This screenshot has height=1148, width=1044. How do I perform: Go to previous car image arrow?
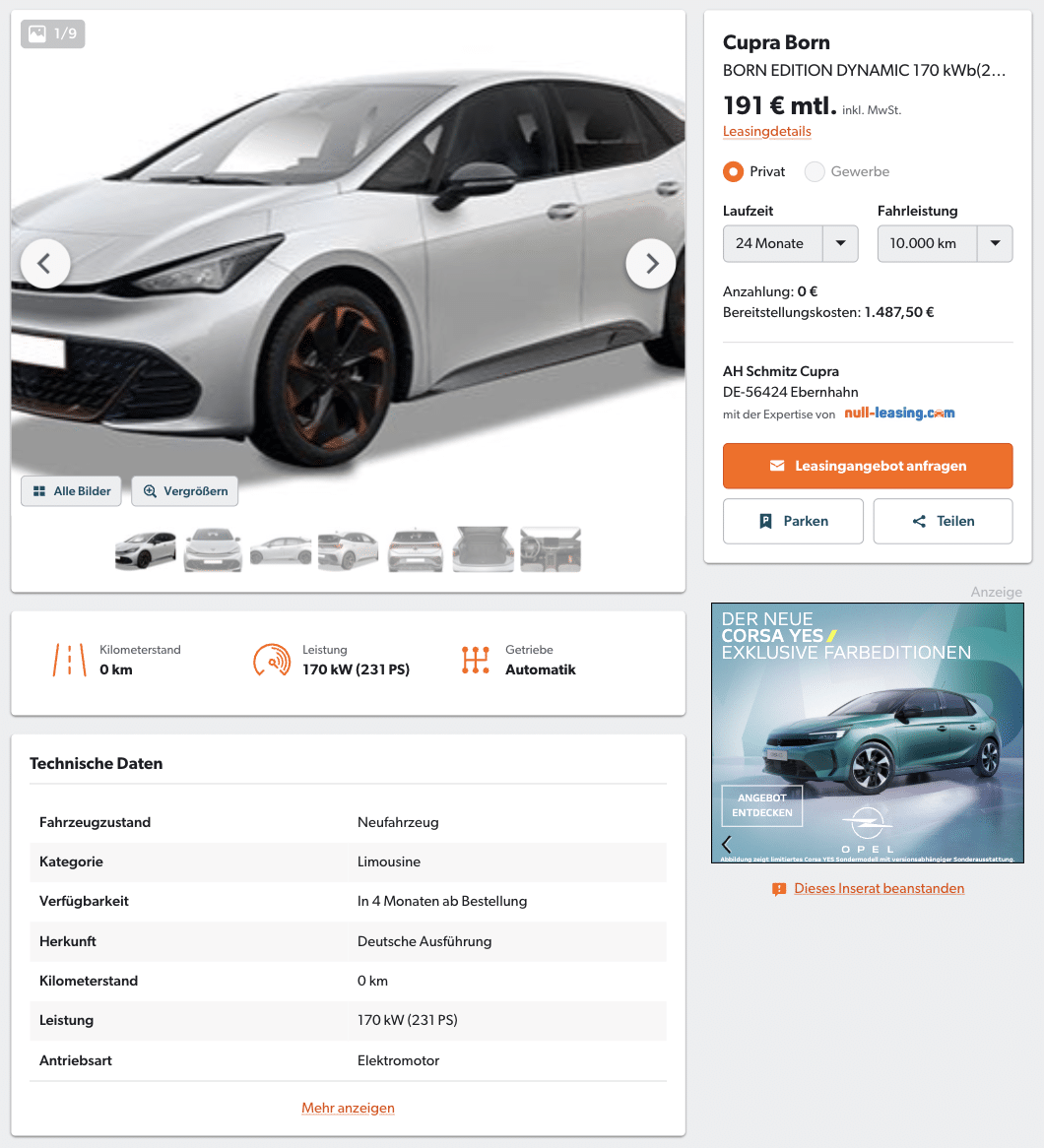45,264
